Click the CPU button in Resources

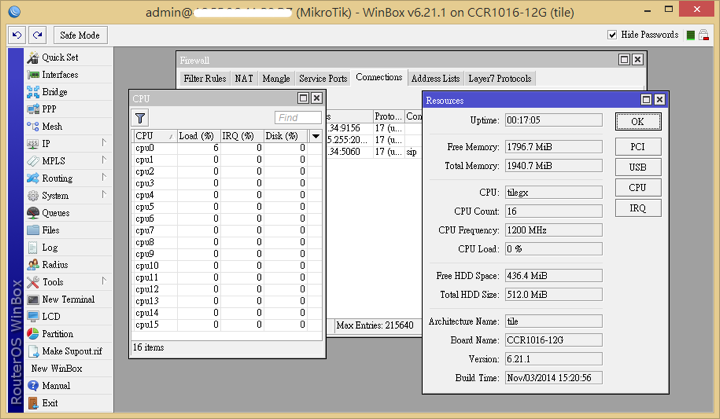pos(638,187)
